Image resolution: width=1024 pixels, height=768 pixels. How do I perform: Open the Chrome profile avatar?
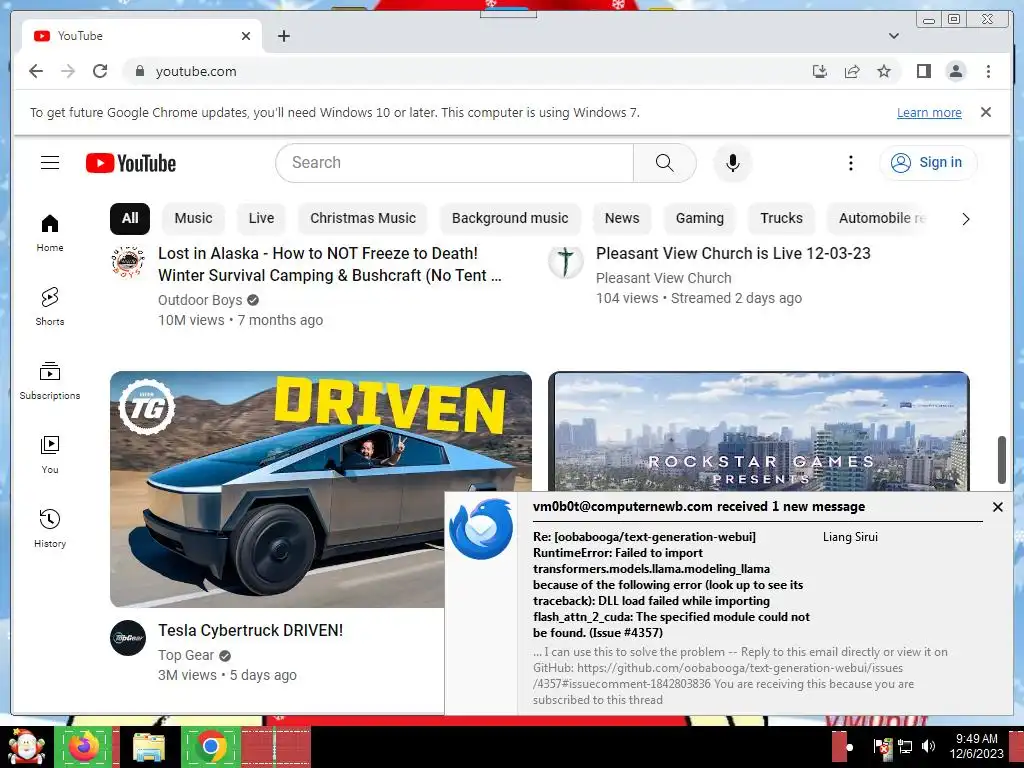coord(955,71)
